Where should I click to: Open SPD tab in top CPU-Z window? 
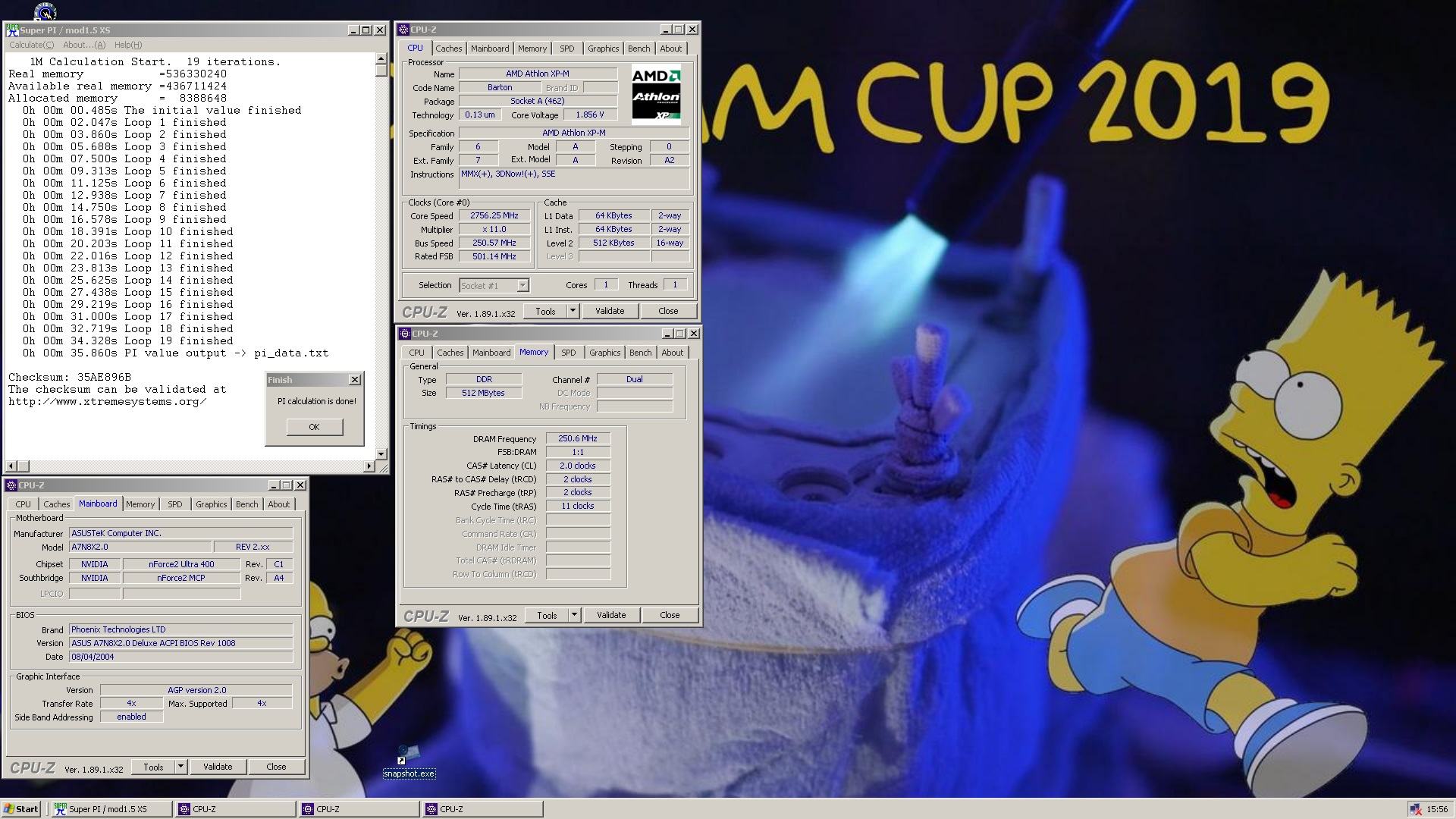point(566,49)
